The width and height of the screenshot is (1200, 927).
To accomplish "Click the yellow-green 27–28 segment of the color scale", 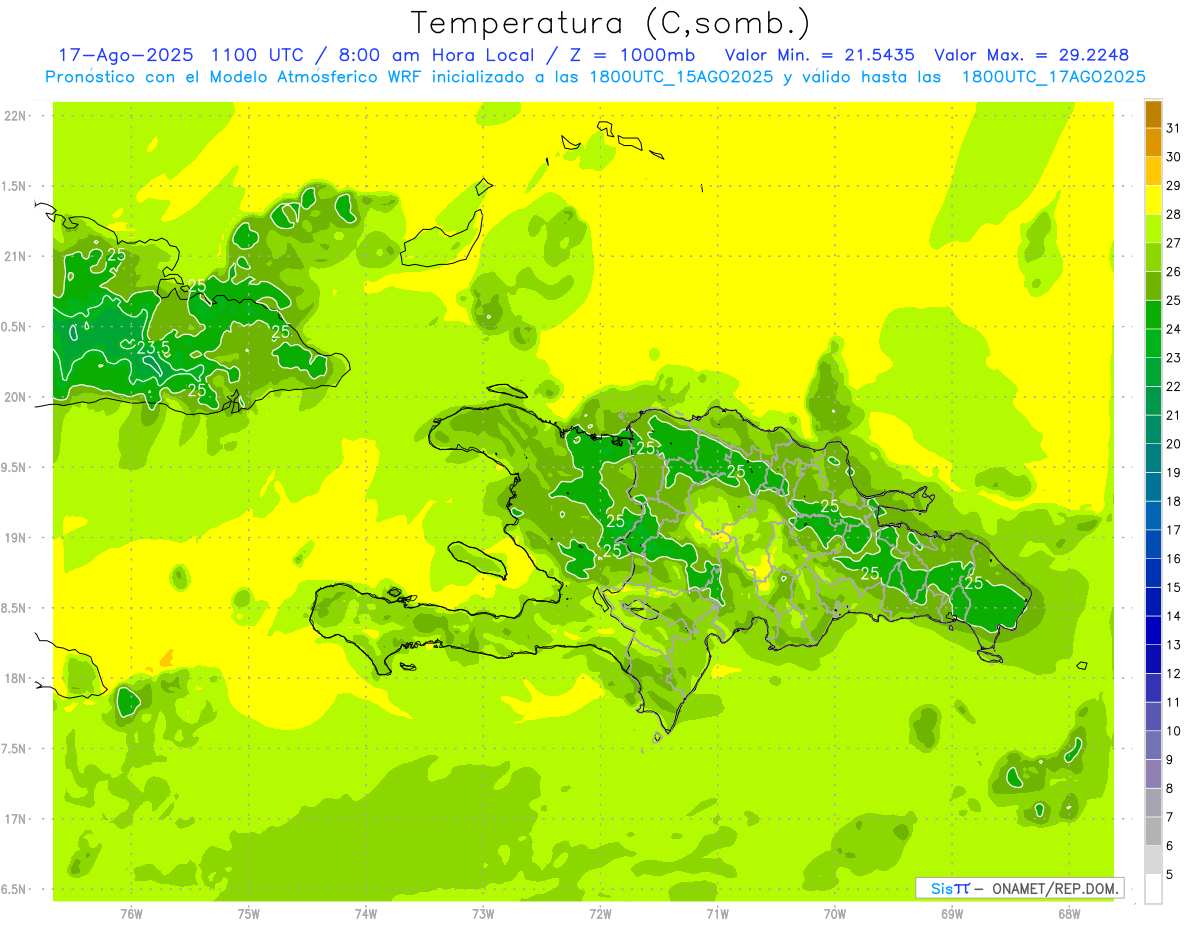I will pos(1153,229).
